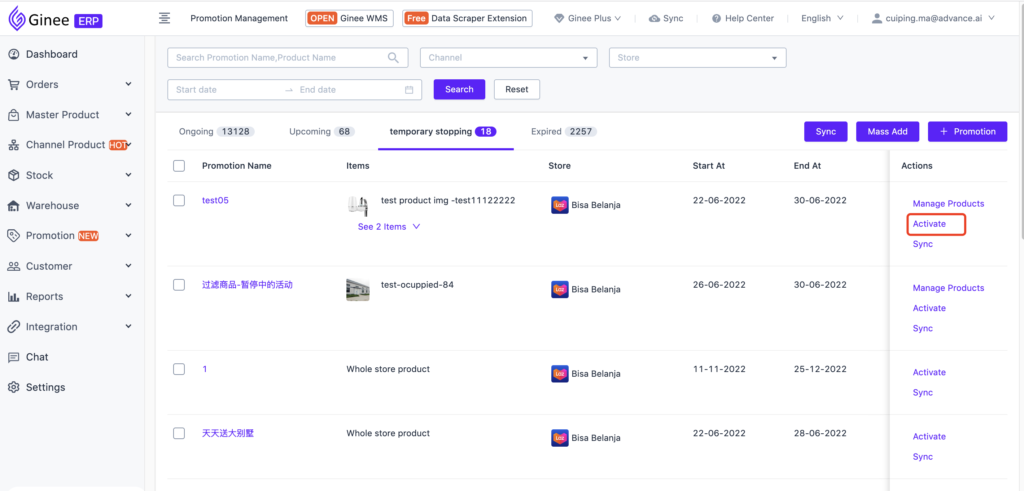Image resolution: width=1024 pixels, height=491 pixels.
Task: Switch to the Upcoming tab
Action: pyautogui.click(x=321, y=131)
